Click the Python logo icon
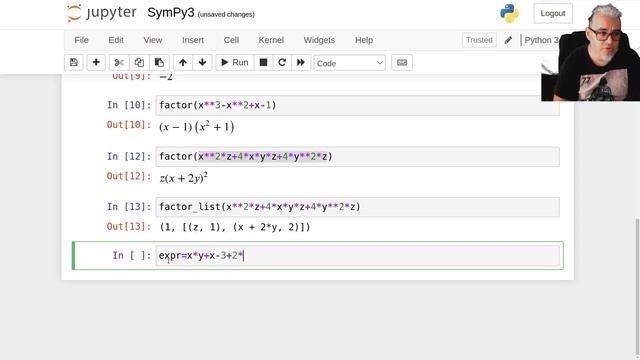The height and width of the screenshot is (360, 640). (x=509, y=13)
